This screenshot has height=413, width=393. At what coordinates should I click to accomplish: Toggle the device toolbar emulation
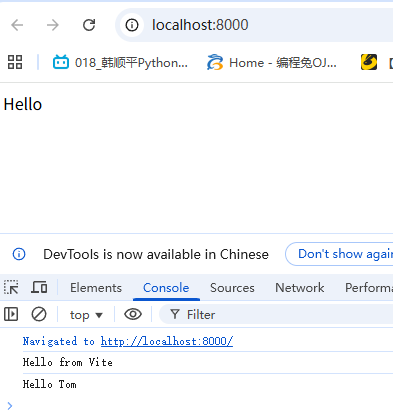(39, 287)
